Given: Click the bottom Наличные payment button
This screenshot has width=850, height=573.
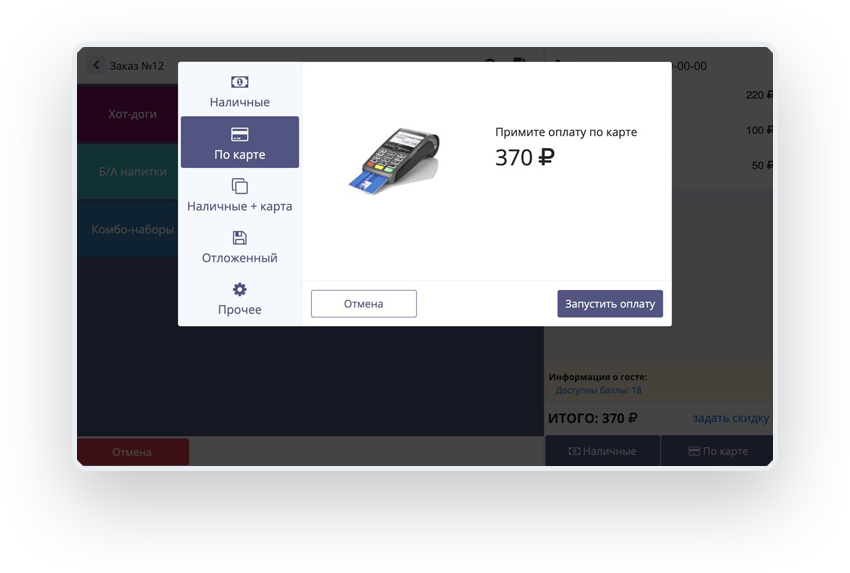Looking at the screenshot, I should click(x=602, y=451).
